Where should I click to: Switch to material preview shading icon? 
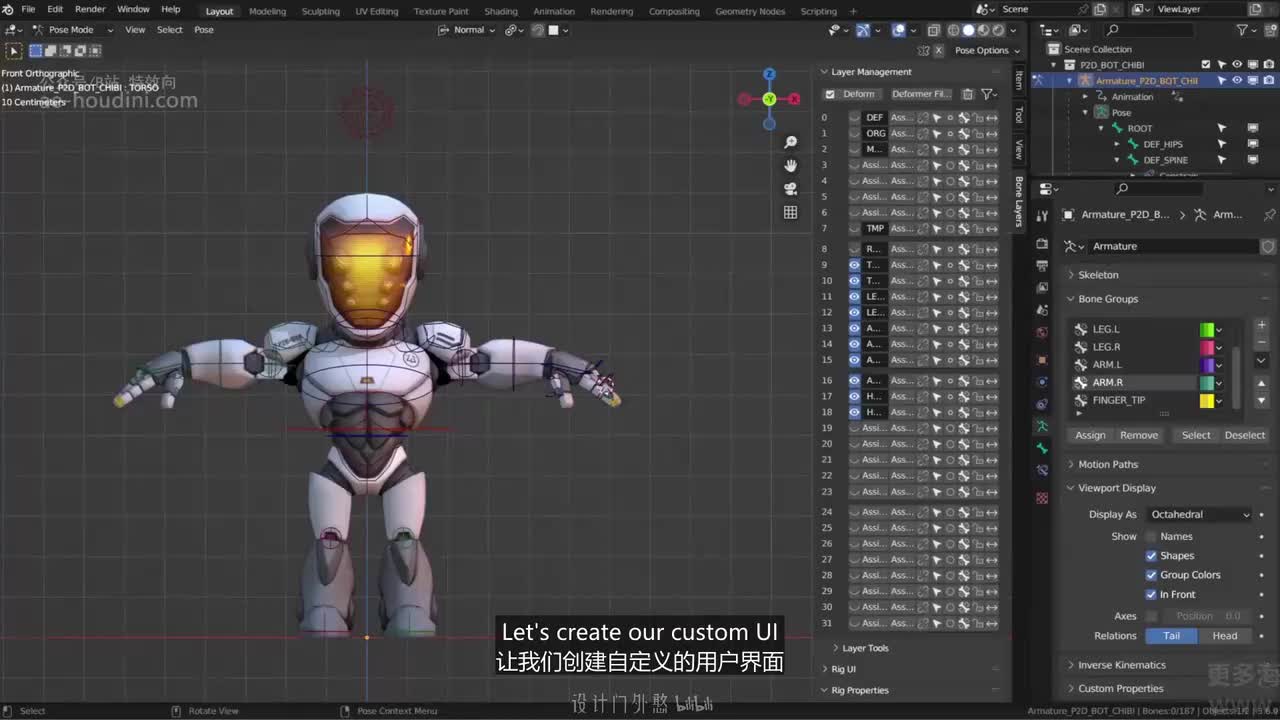983,30
